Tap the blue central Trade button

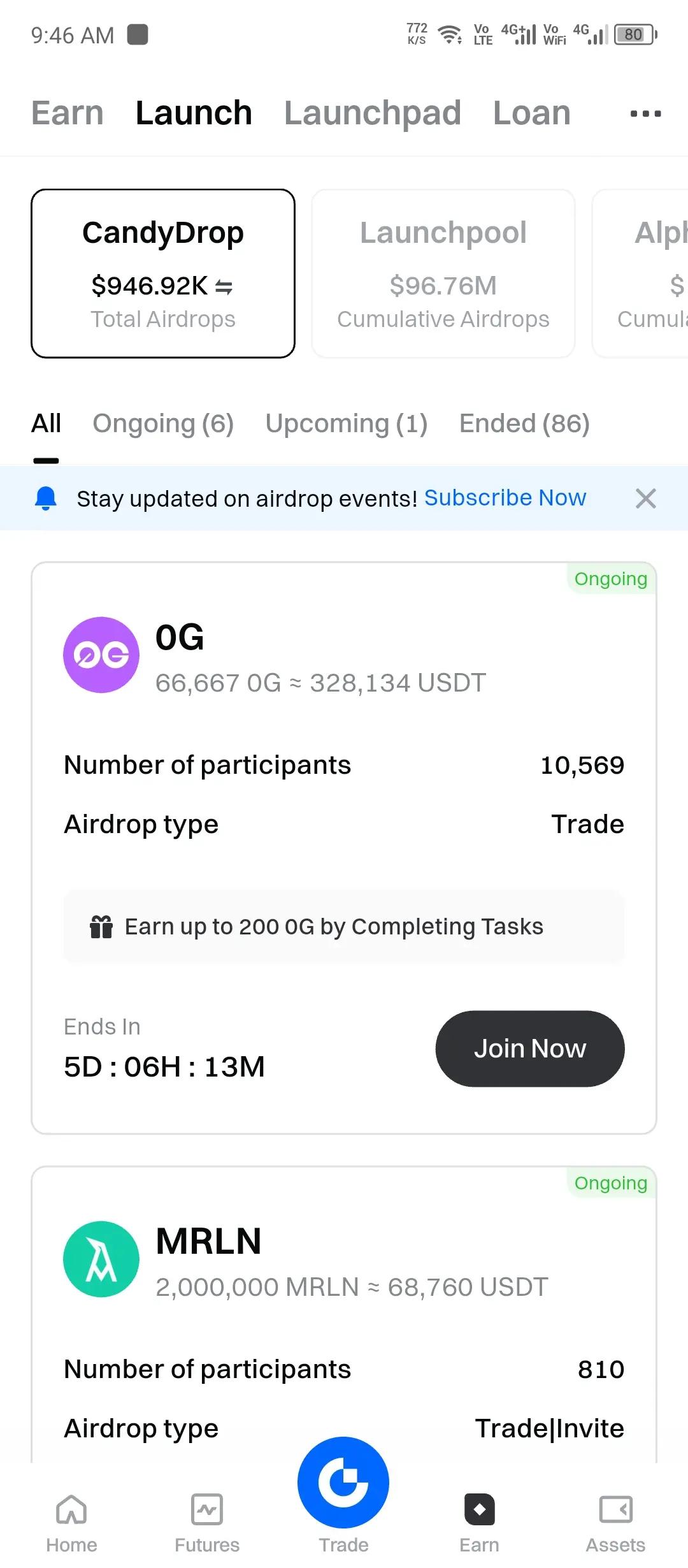point(343,1483)
